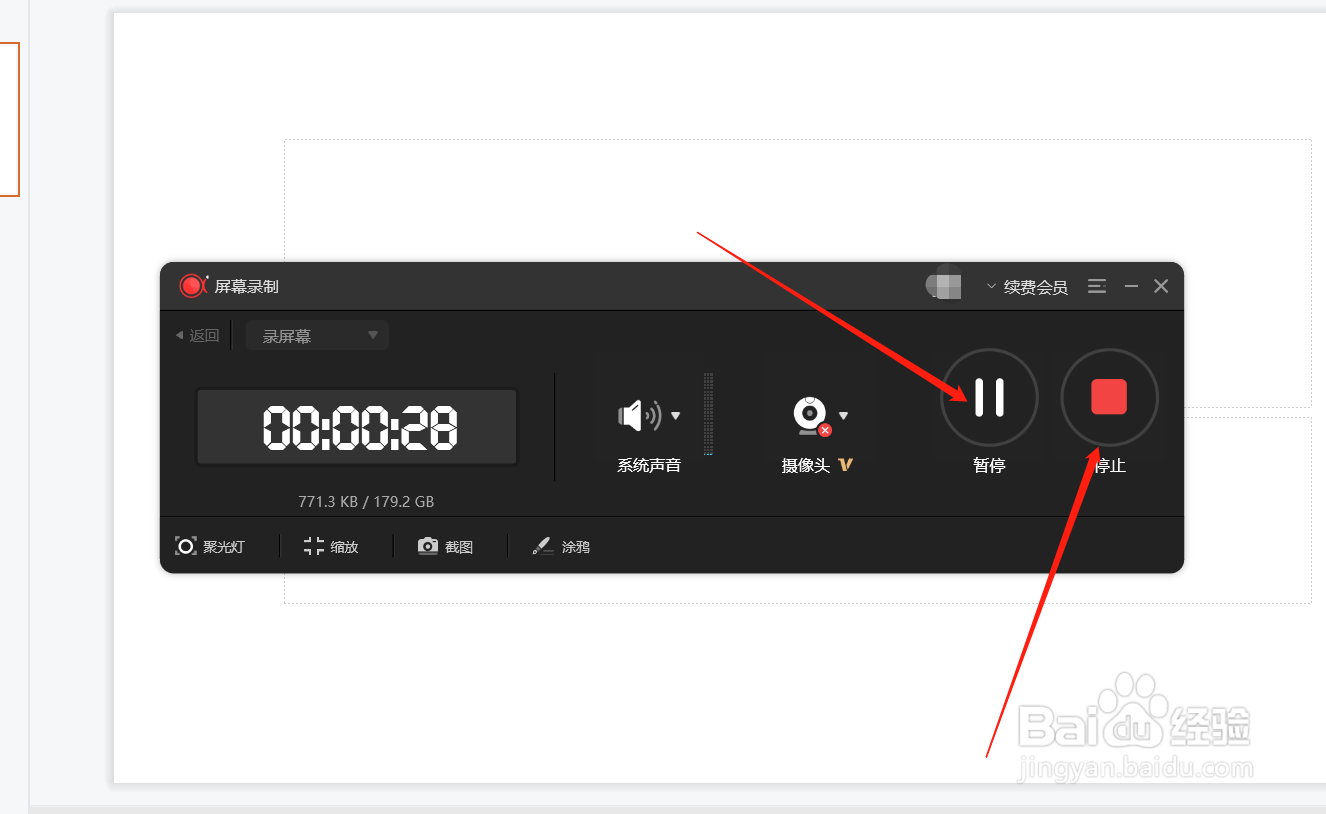Open the 涂鸦 doodle tool
This screenshot has width=1326, height=814.
(x=561, y=546)
